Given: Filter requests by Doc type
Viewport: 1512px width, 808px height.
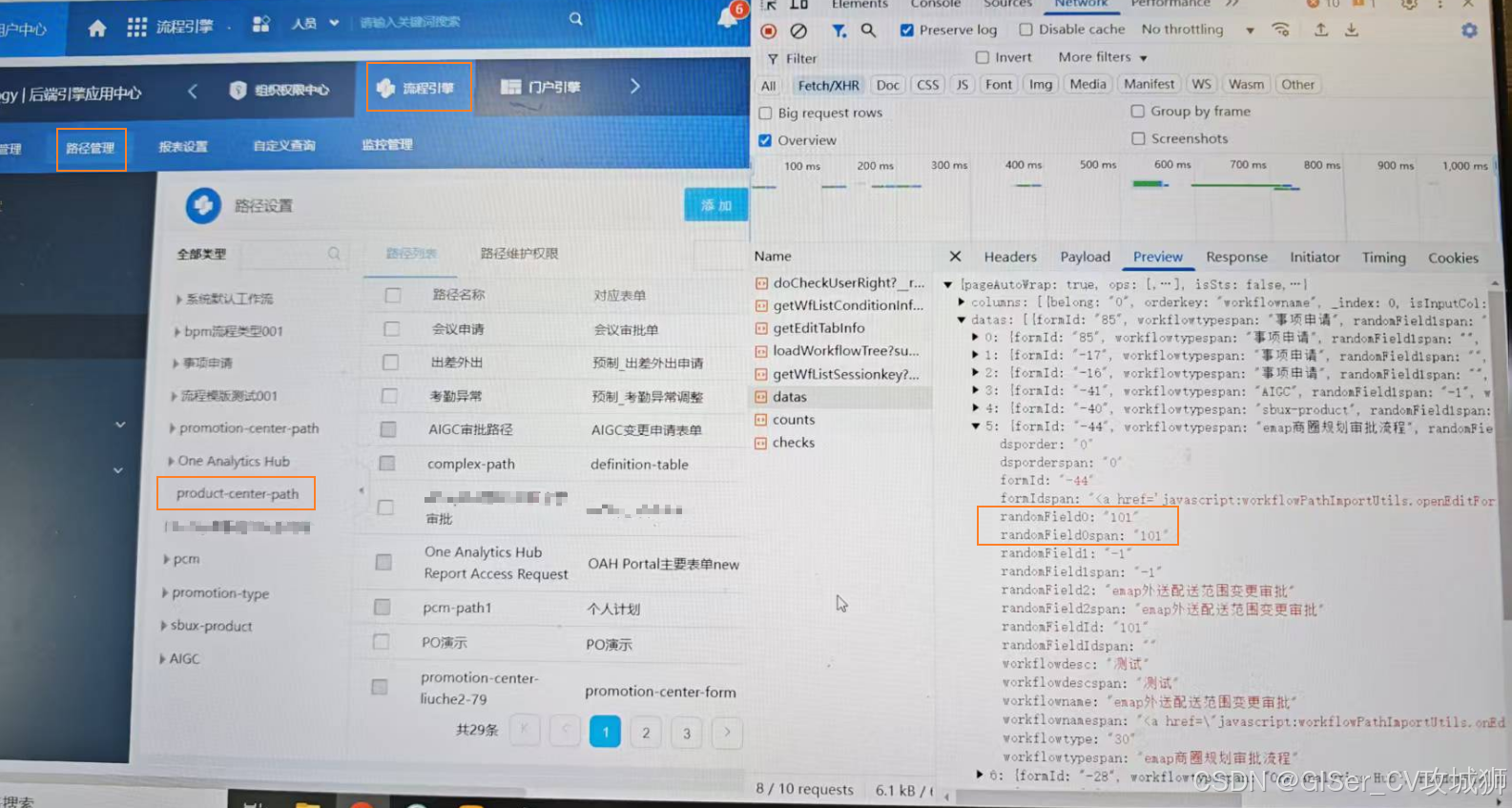Looking at the screenshot, I should point(888,85).
